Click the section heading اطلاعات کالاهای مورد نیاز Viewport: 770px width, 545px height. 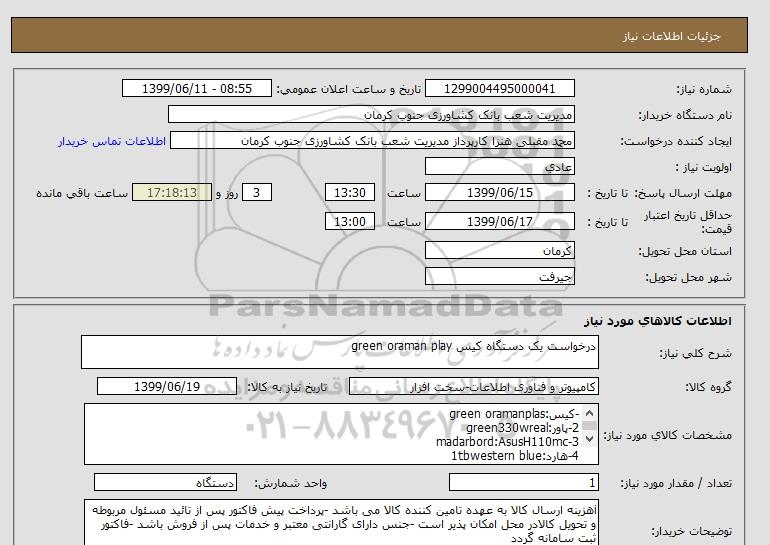[x=658, y=321]
